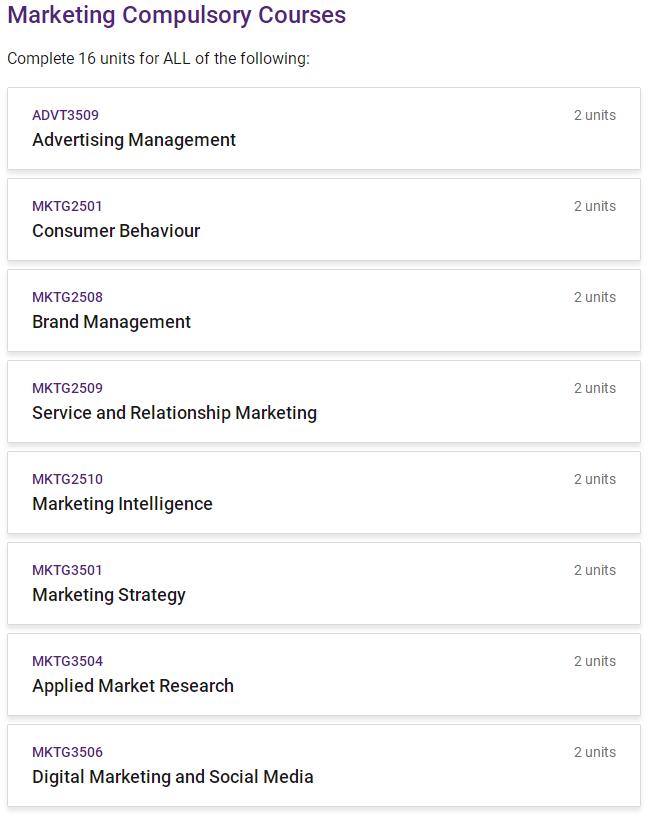Screen dimensions: 648x816
Task: Click the 2 units label for Digital Marketing
Action: 594,752
